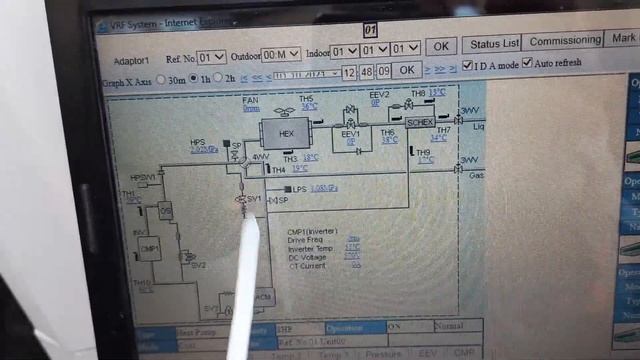Image resolution: width=640 pixels, height=360 pixels.
Task: Click the SCHEX subcool exchanger block
Action: [420, 122]
